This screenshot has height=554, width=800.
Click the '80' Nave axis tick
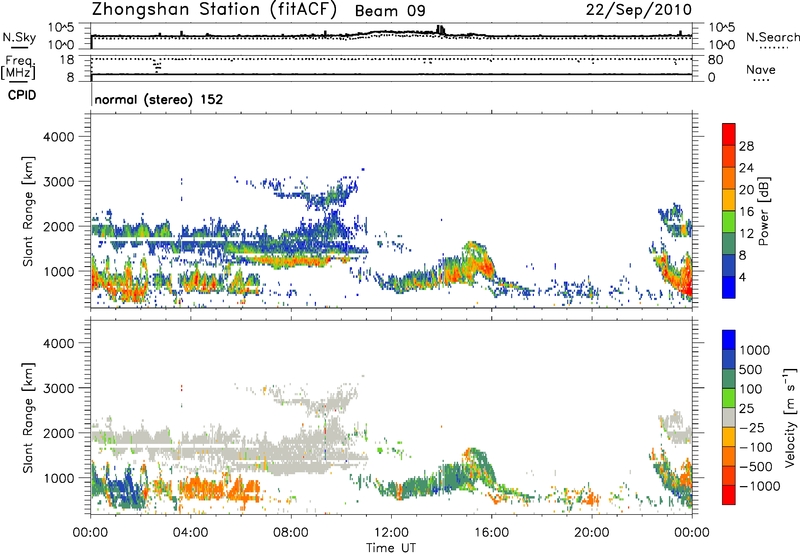coord(715,60)
